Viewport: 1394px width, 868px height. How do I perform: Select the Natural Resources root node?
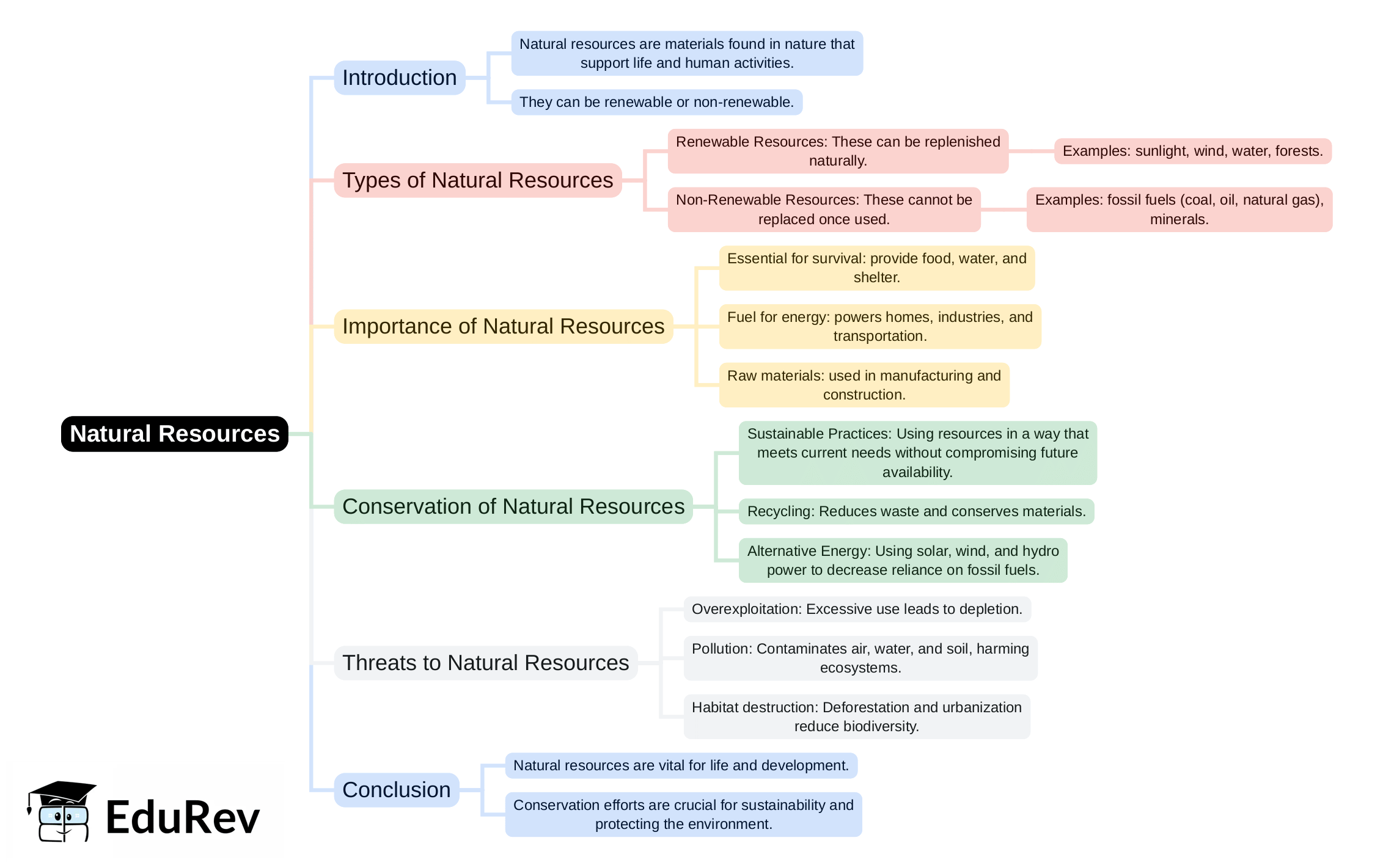[175, 434]
